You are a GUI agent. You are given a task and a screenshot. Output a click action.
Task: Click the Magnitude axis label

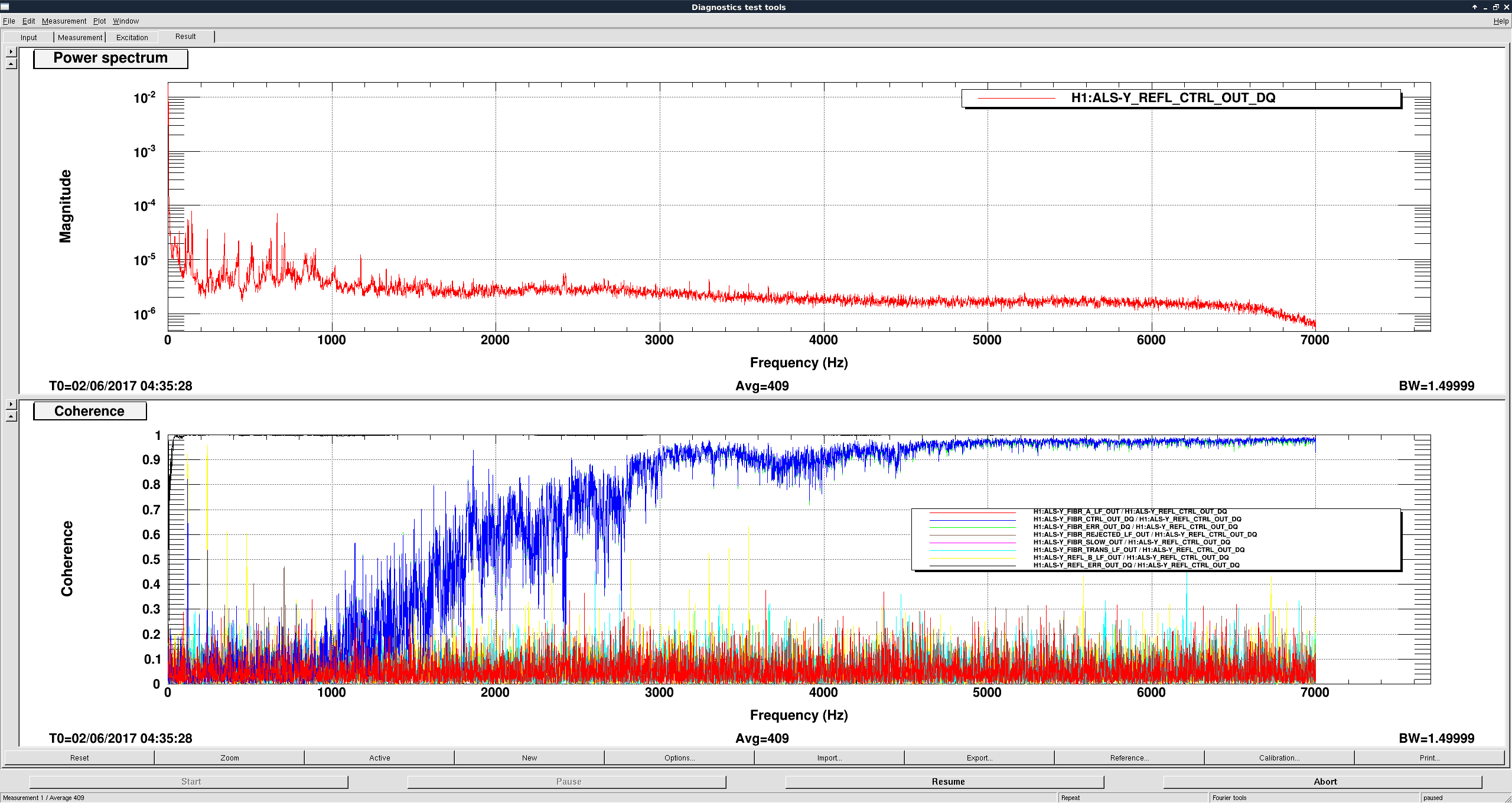coord(65,206)
